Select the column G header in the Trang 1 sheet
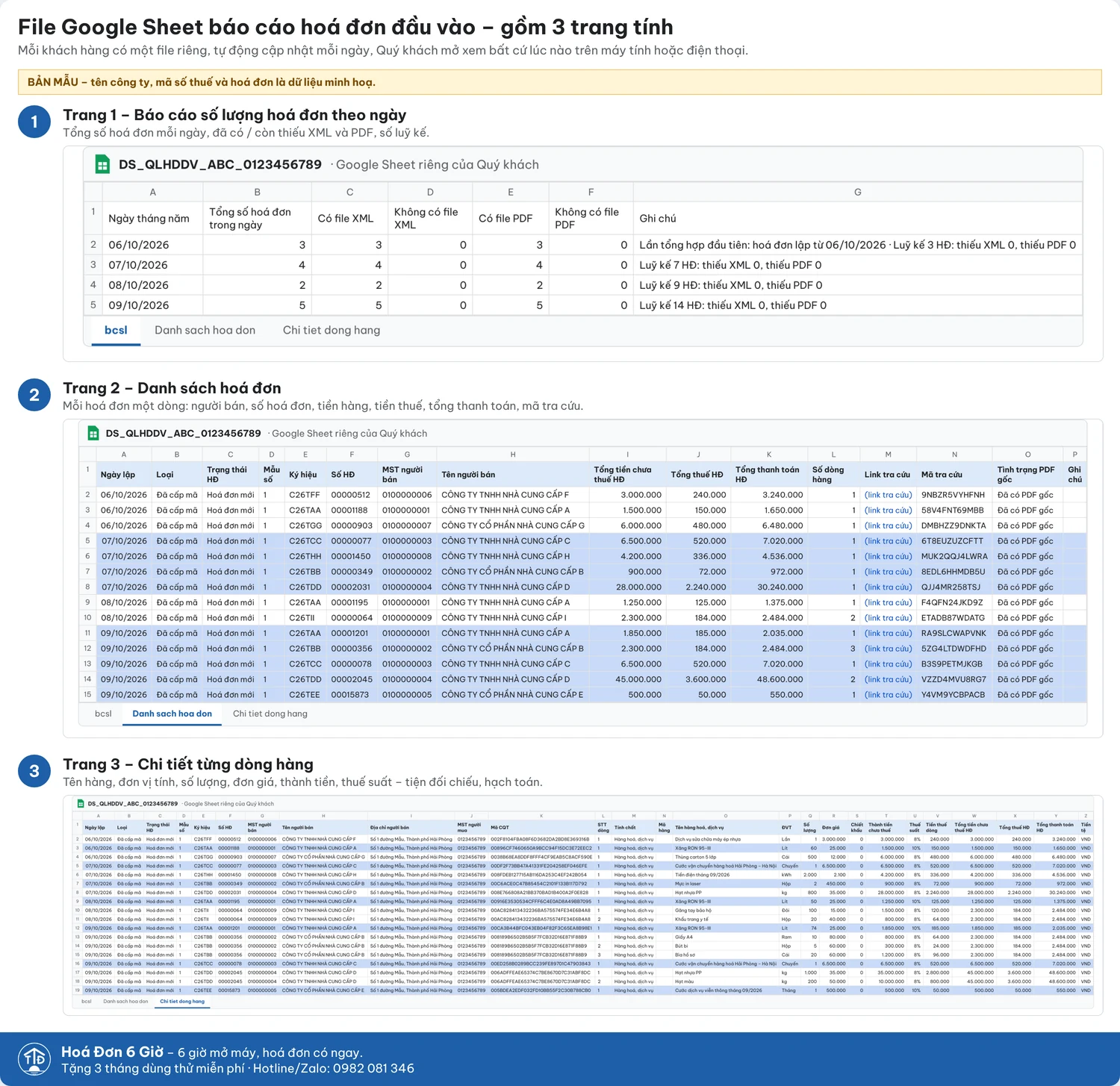 [857, 192]
